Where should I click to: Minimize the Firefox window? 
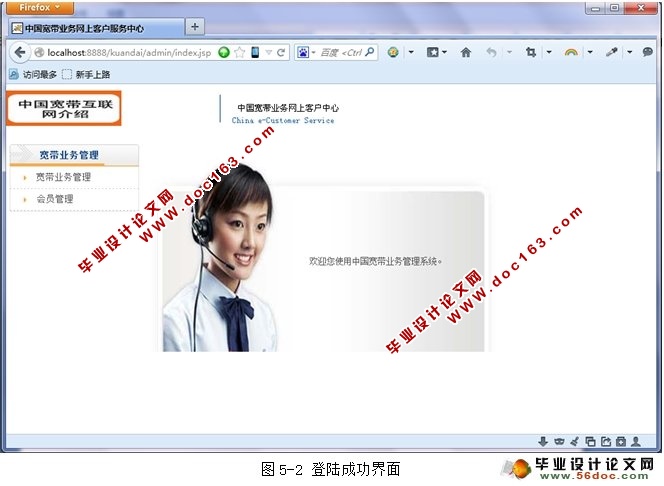tap(595, 8)
